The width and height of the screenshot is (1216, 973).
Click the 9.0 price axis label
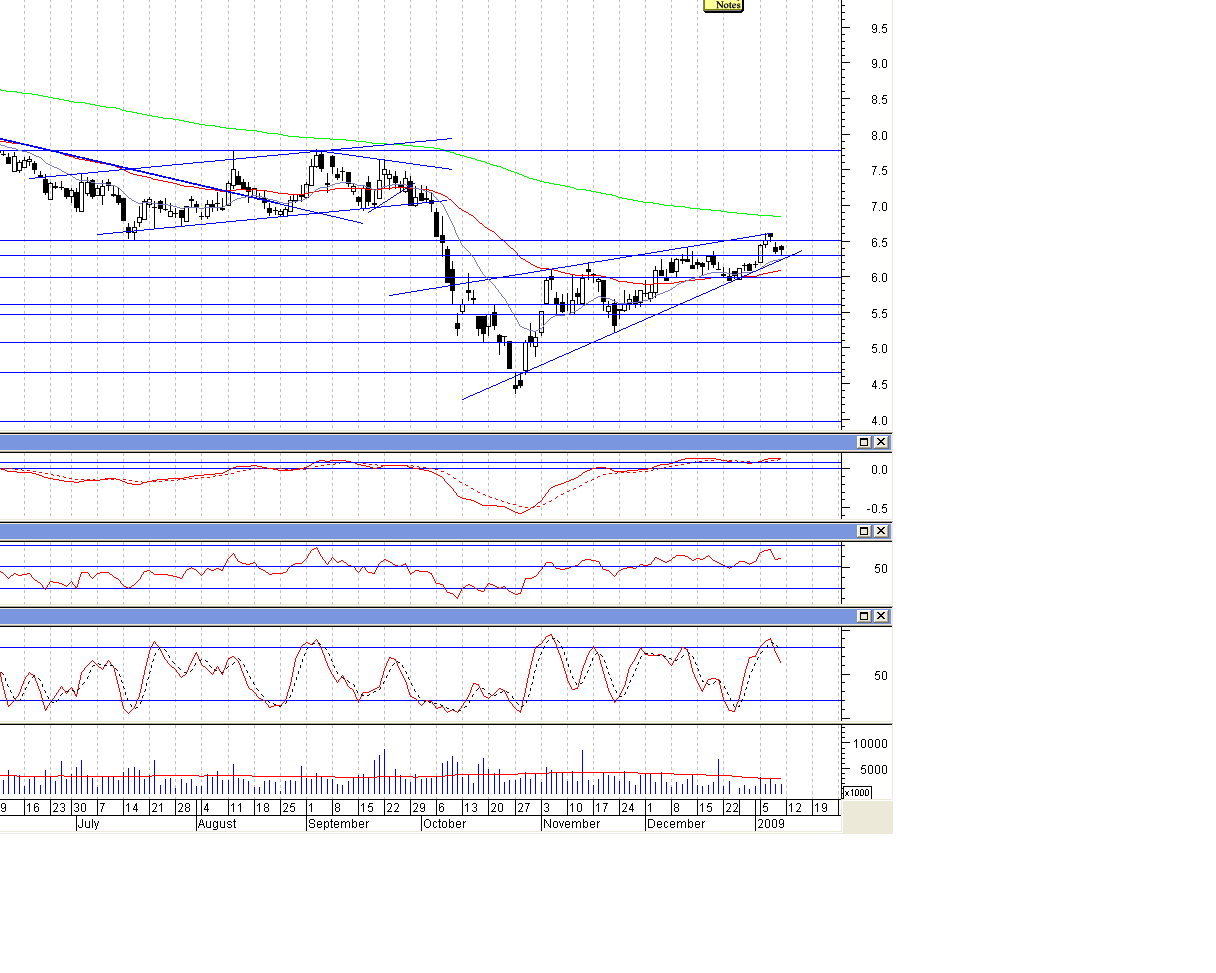(879, 63)
